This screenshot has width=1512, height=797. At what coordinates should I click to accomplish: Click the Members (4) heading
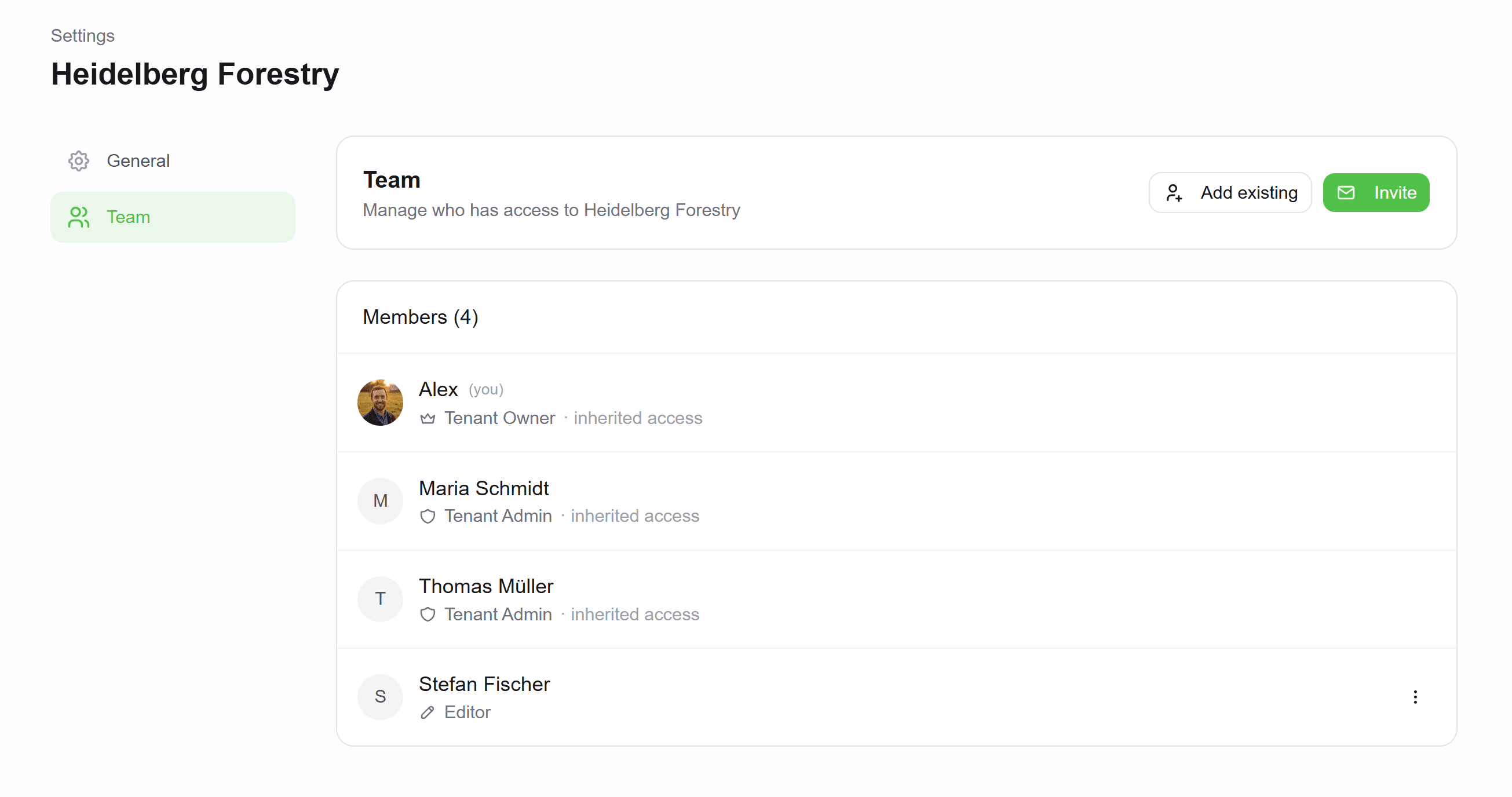point(420,317)
